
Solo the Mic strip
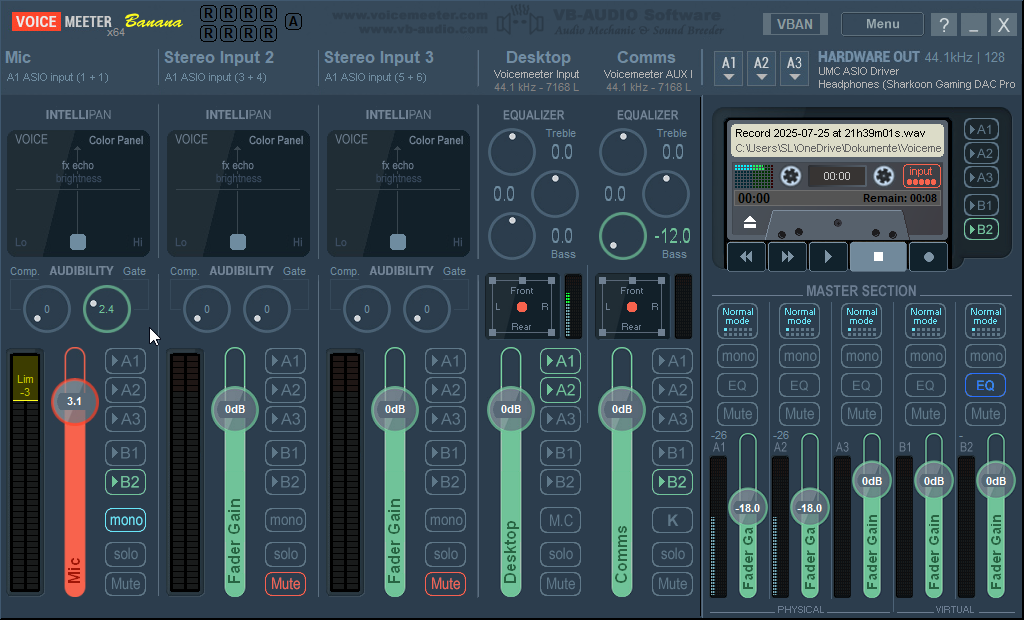click(x=125, y=554)
